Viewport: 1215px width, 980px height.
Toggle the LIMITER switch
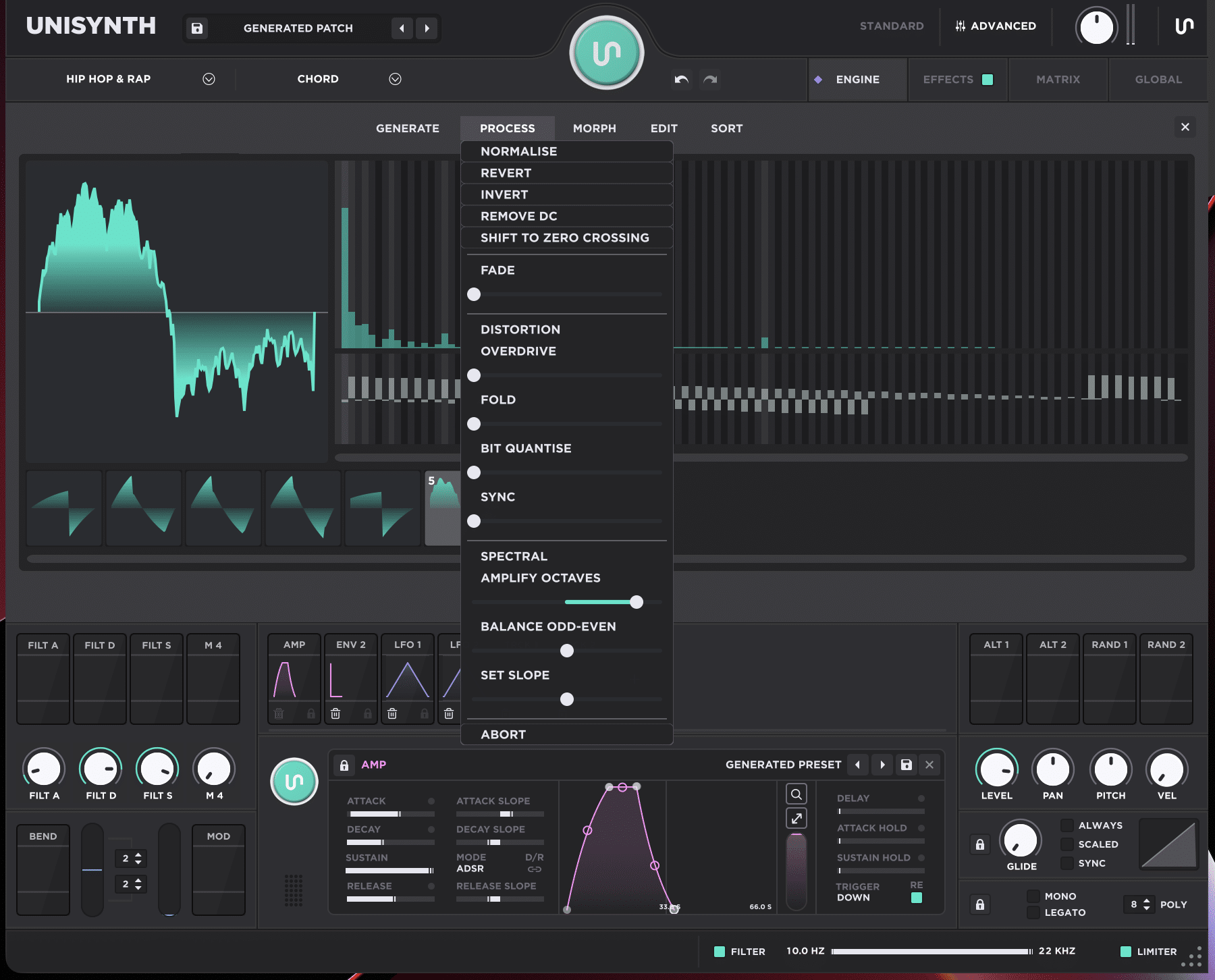tap(1126, 952)
